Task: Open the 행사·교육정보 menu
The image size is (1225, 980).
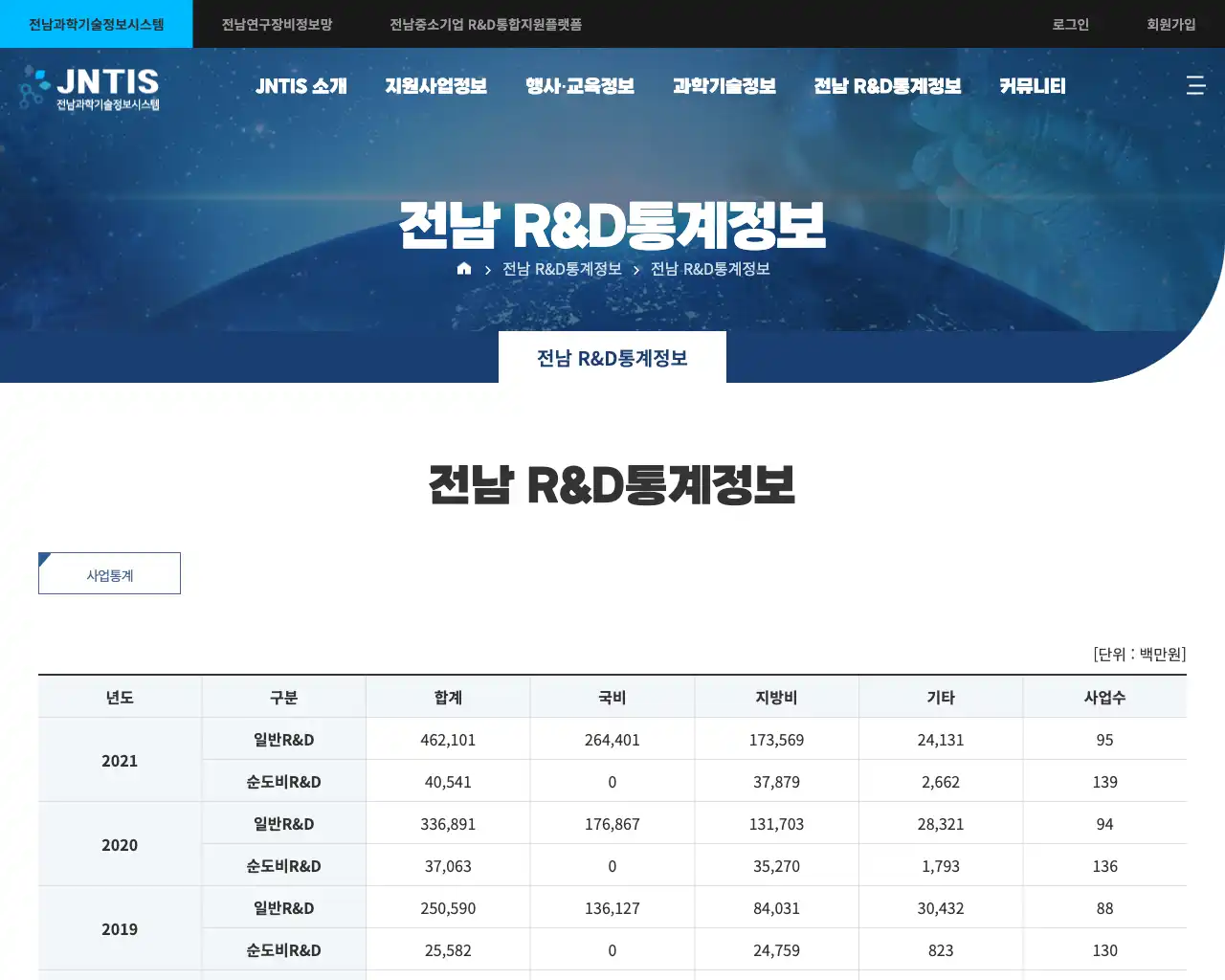Action: pyautogui.click(x=579, y=85)
